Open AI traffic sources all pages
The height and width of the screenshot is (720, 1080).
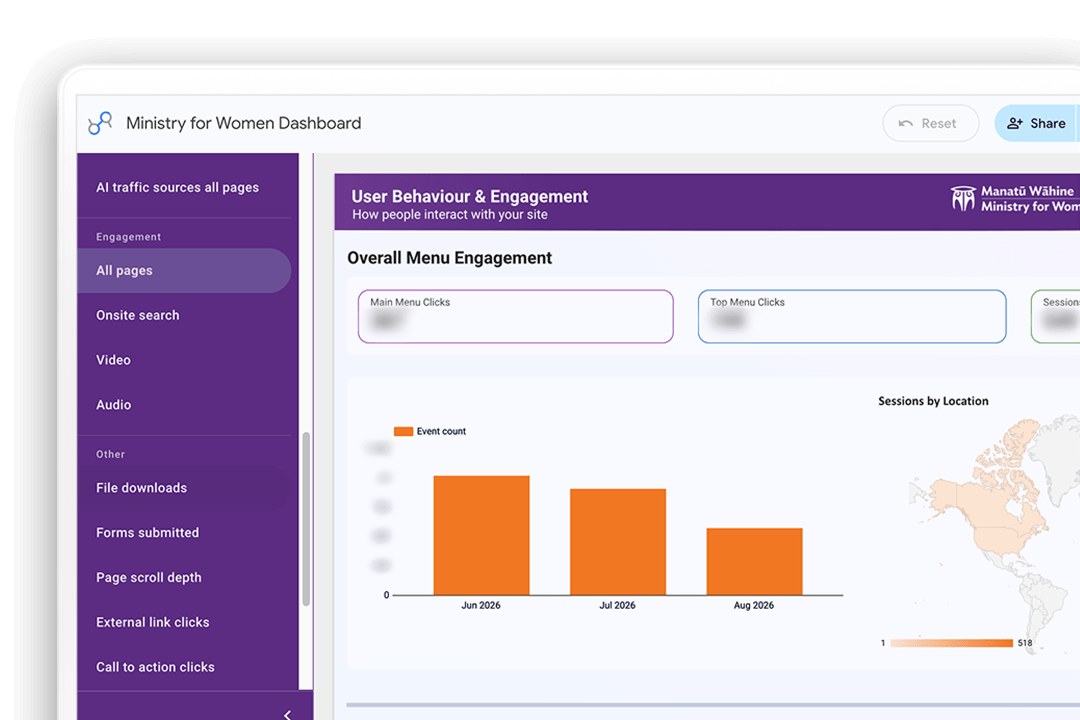click(178, 187)
